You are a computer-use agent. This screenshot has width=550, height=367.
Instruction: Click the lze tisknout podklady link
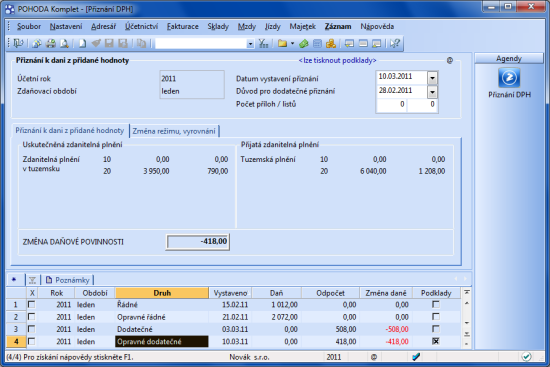[337, 60]
